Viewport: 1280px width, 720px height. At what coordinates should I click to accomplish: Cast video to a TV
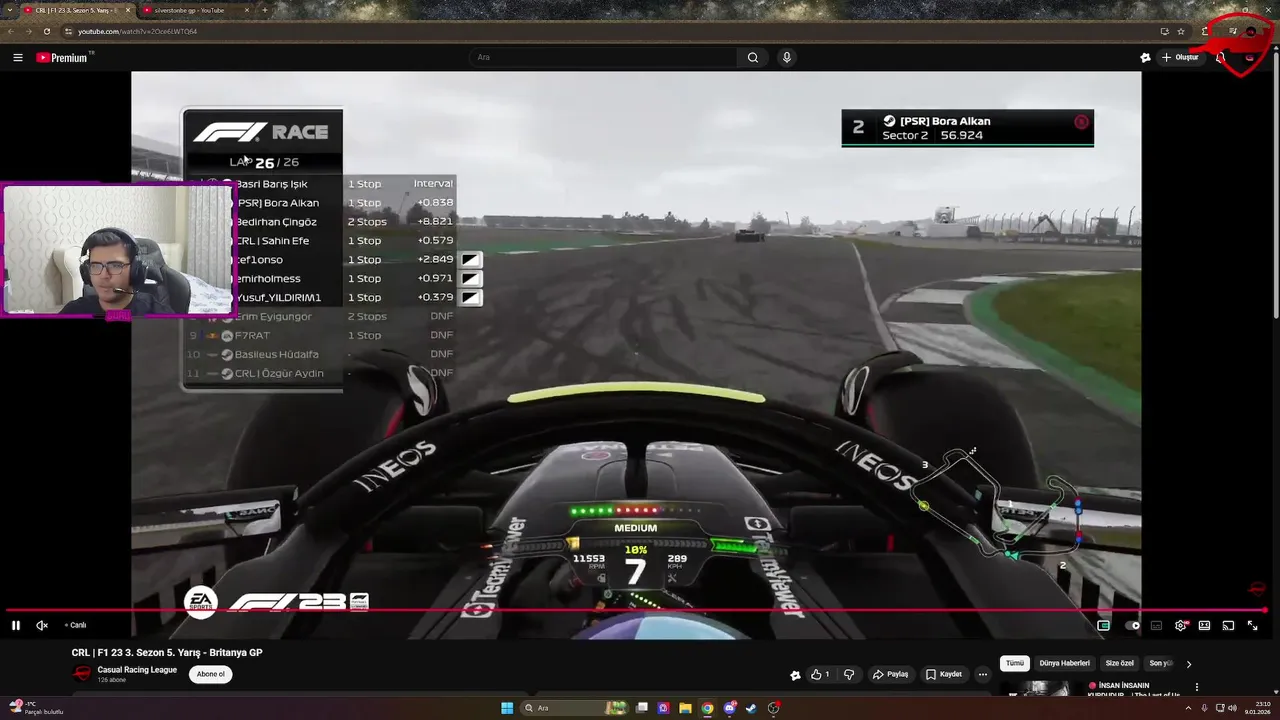click(x=1228, y=626)
